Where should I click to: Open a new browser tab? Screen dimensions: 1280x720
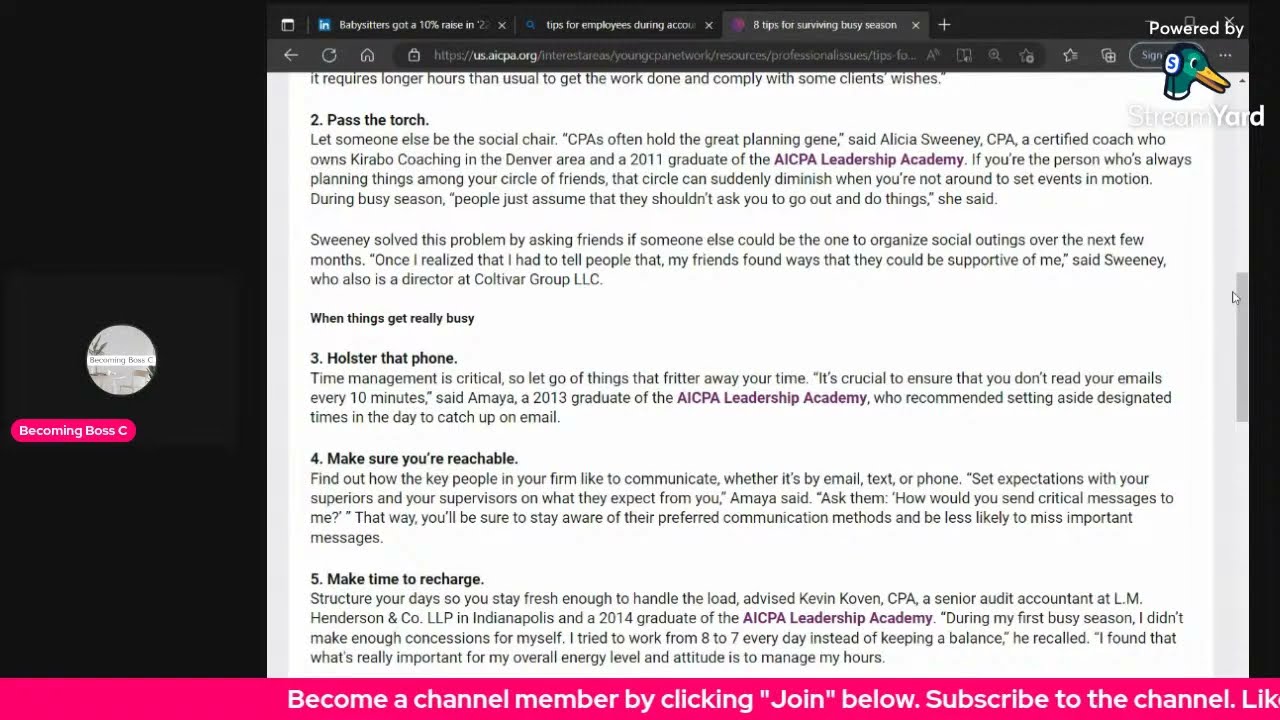tap(944, 25)
